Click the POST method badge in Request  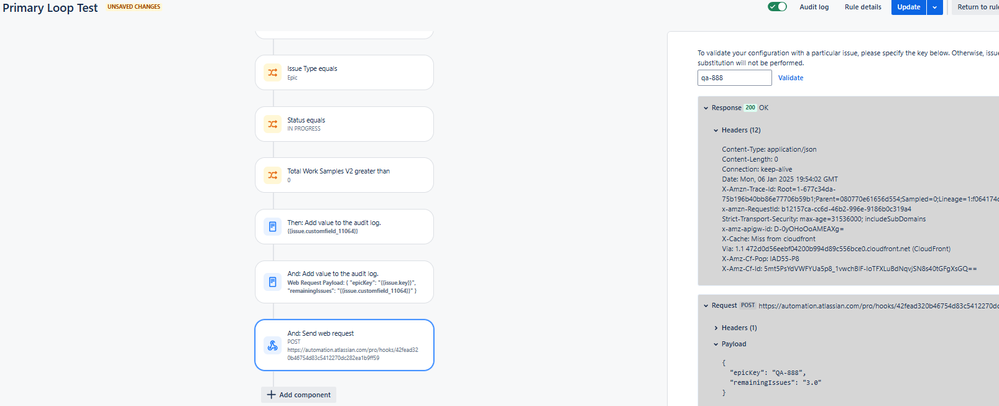(748, 306)
